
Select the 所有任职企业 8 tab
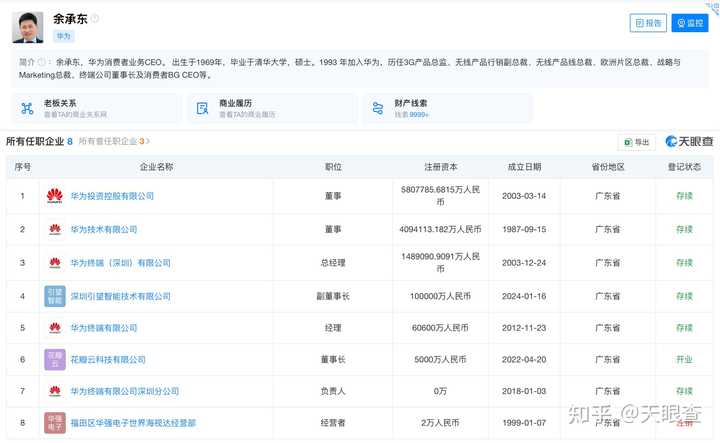click(39, 141)
